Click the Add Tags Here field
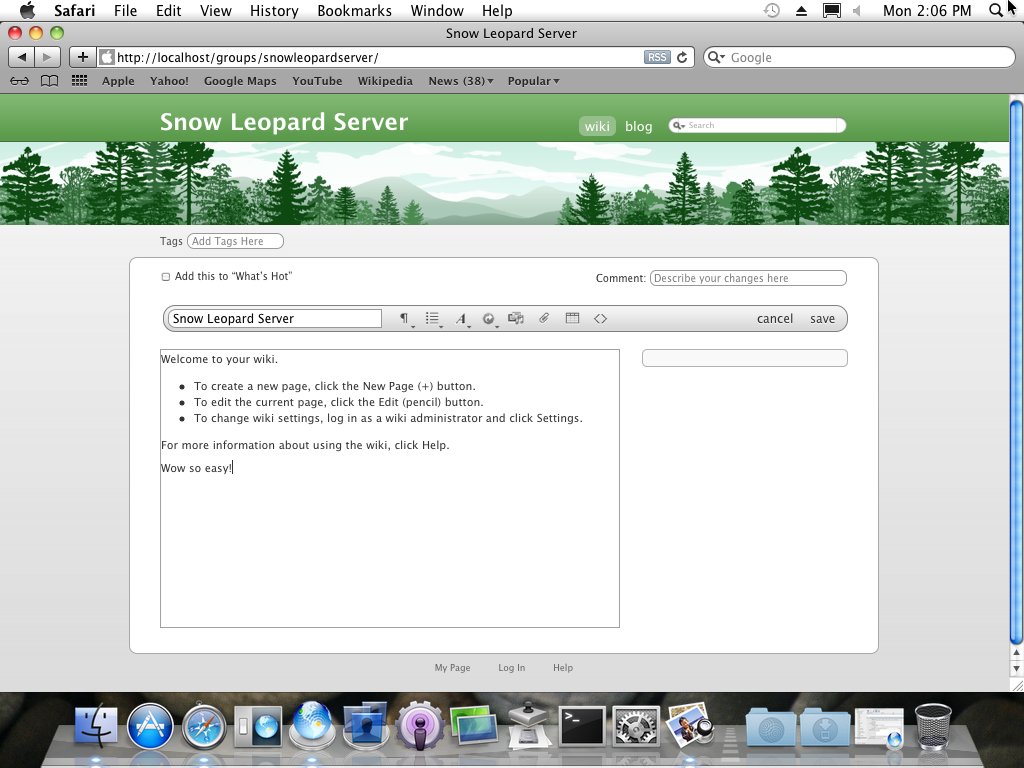The height and width of the screenshot is (768, 1024). [x=235, y=241]
